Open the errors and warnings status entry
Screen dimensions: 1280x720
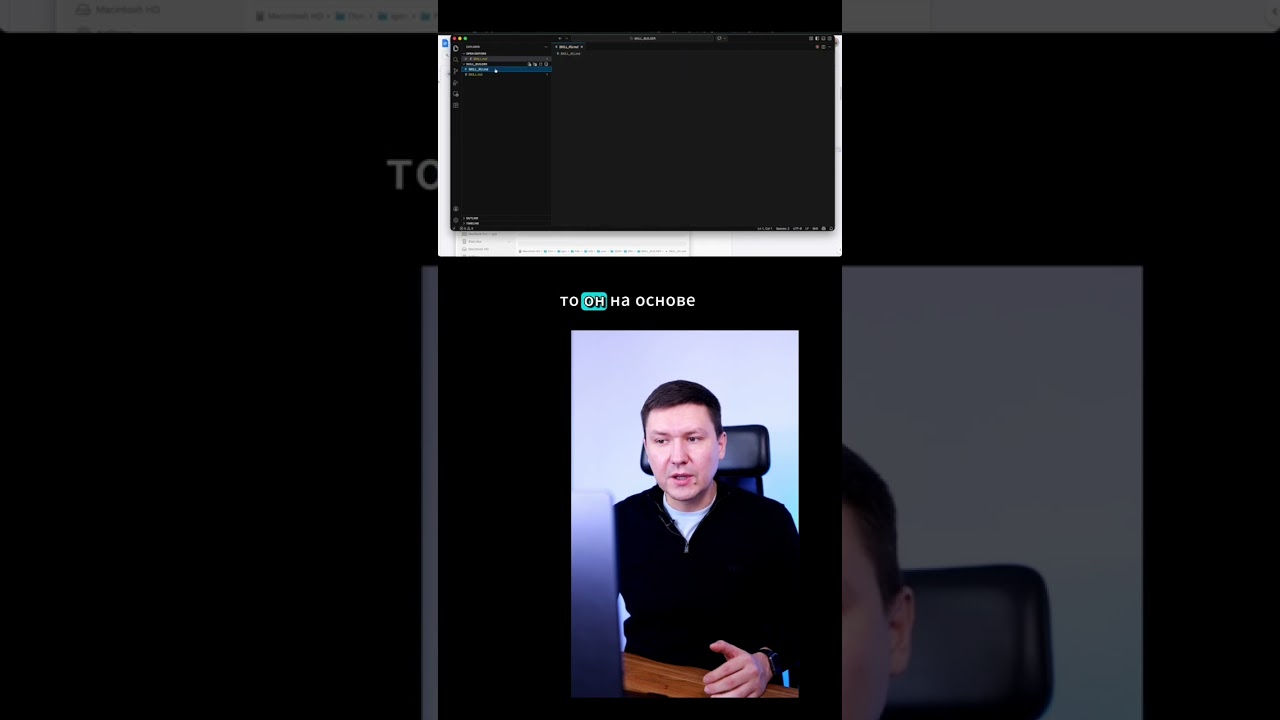[x=466, y=228]
